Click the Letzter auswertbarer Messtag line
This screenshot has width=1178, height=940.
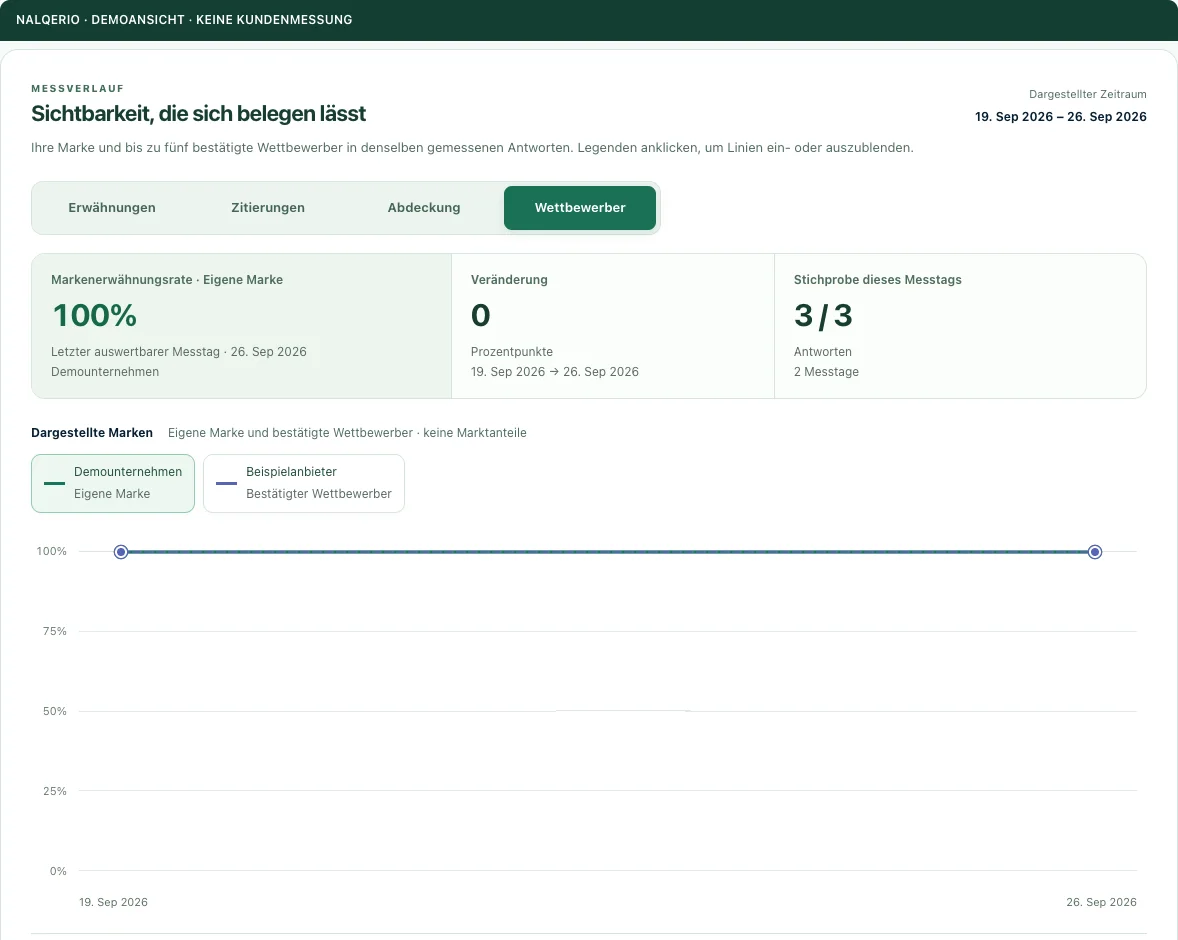click(x=179, y=352)
